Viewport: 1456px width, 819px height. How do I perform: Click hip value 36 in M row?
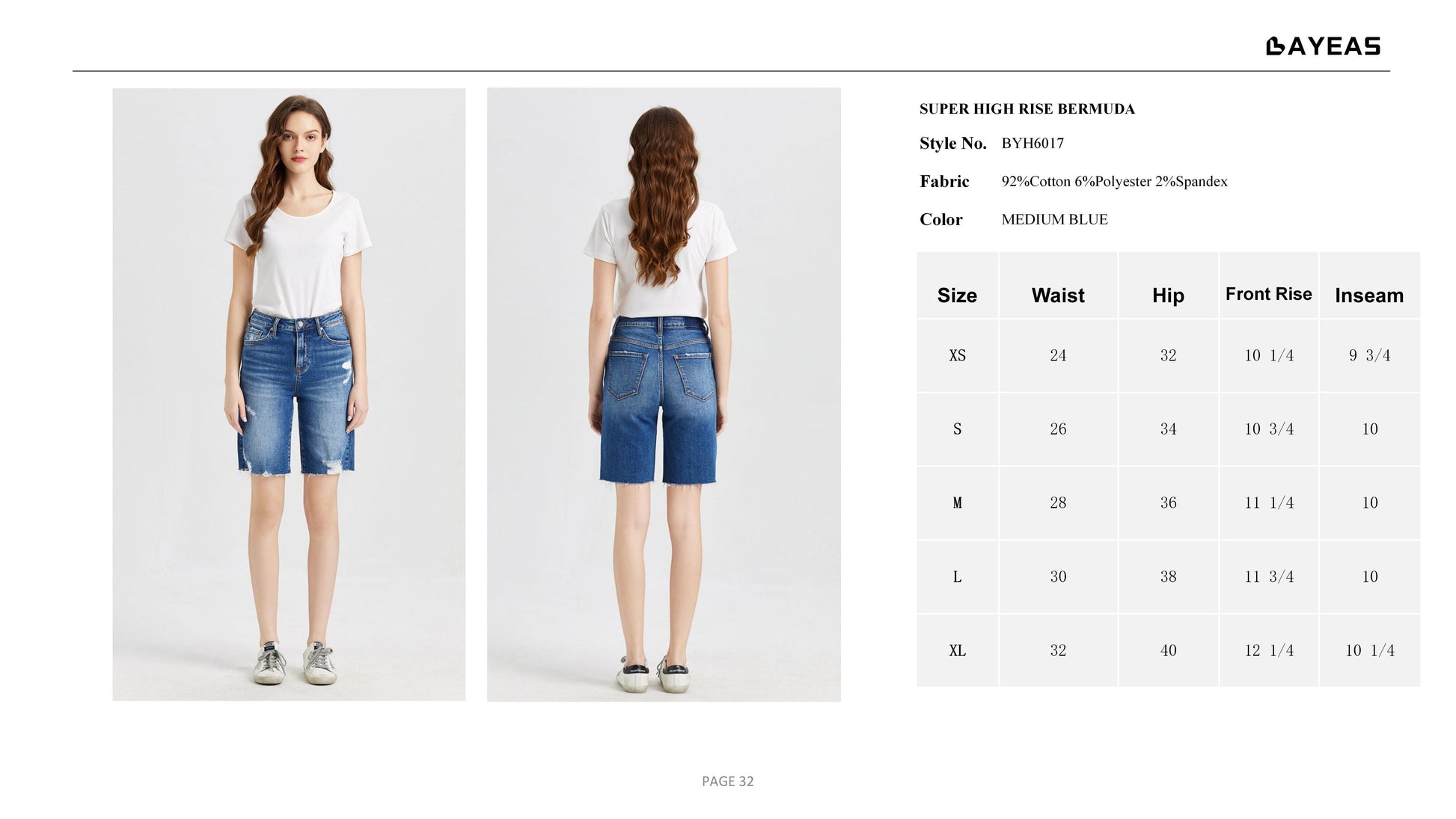click(x=1168, y=503)
